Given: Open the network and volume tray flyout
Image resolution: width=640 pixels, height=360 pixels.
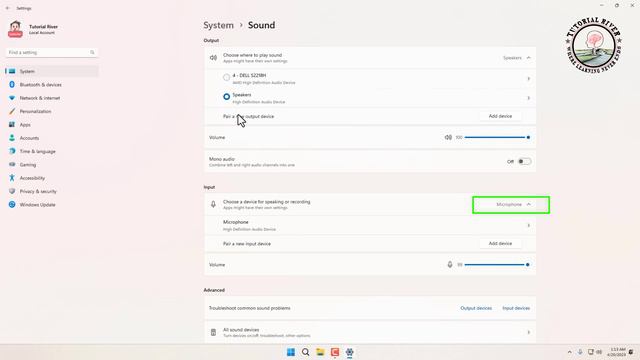Looking at the screenshot, I should [x=595, y=352].
